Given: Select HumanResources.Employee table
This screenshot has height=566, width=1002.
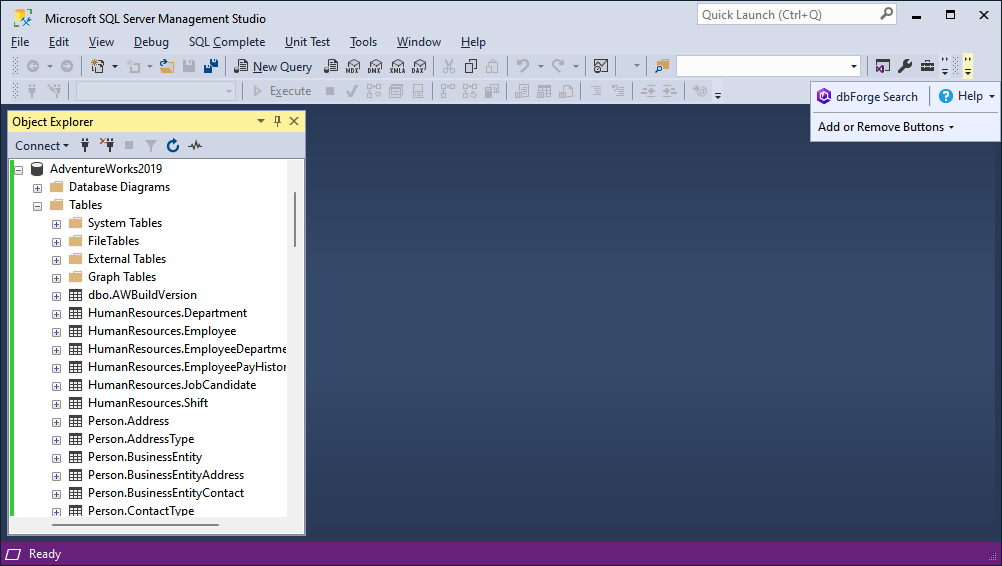Looking at the screenshot, I should [162, 331].
